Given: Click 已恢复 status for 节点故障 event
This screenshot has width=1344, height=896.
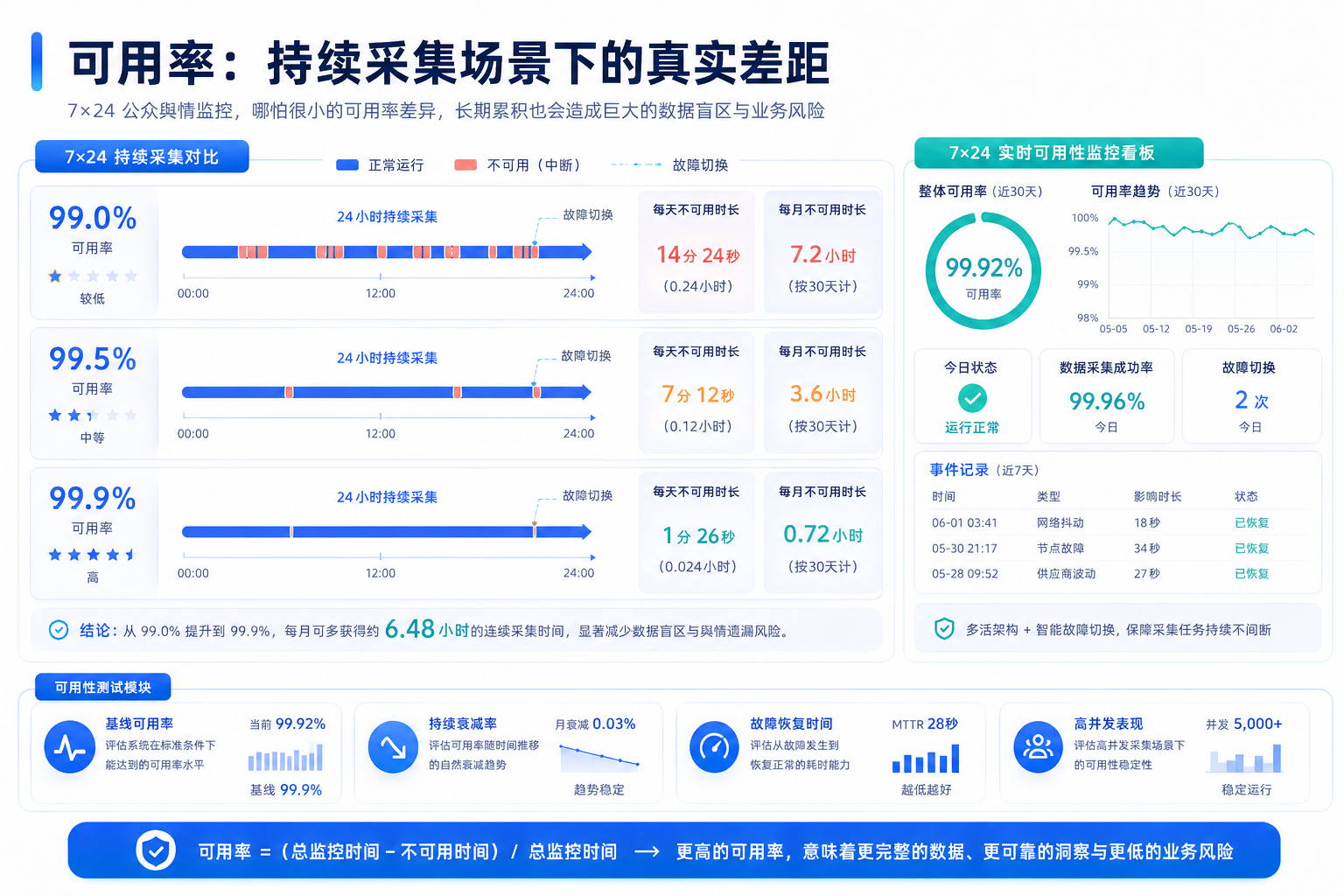Looking at the screenshot, I should click(1252, 548).
